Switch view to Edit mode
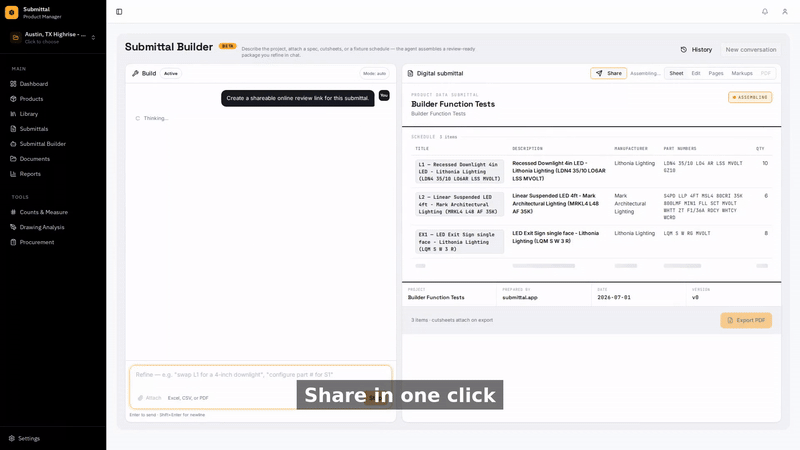 pyautogui.click(x=695, y=73)
